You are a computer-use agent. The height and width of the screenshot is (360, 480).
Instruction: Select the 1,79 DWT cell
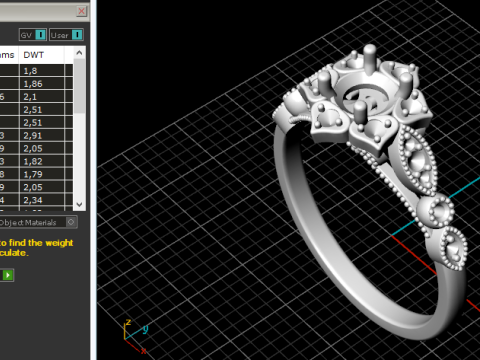click(x=42, y=174)
